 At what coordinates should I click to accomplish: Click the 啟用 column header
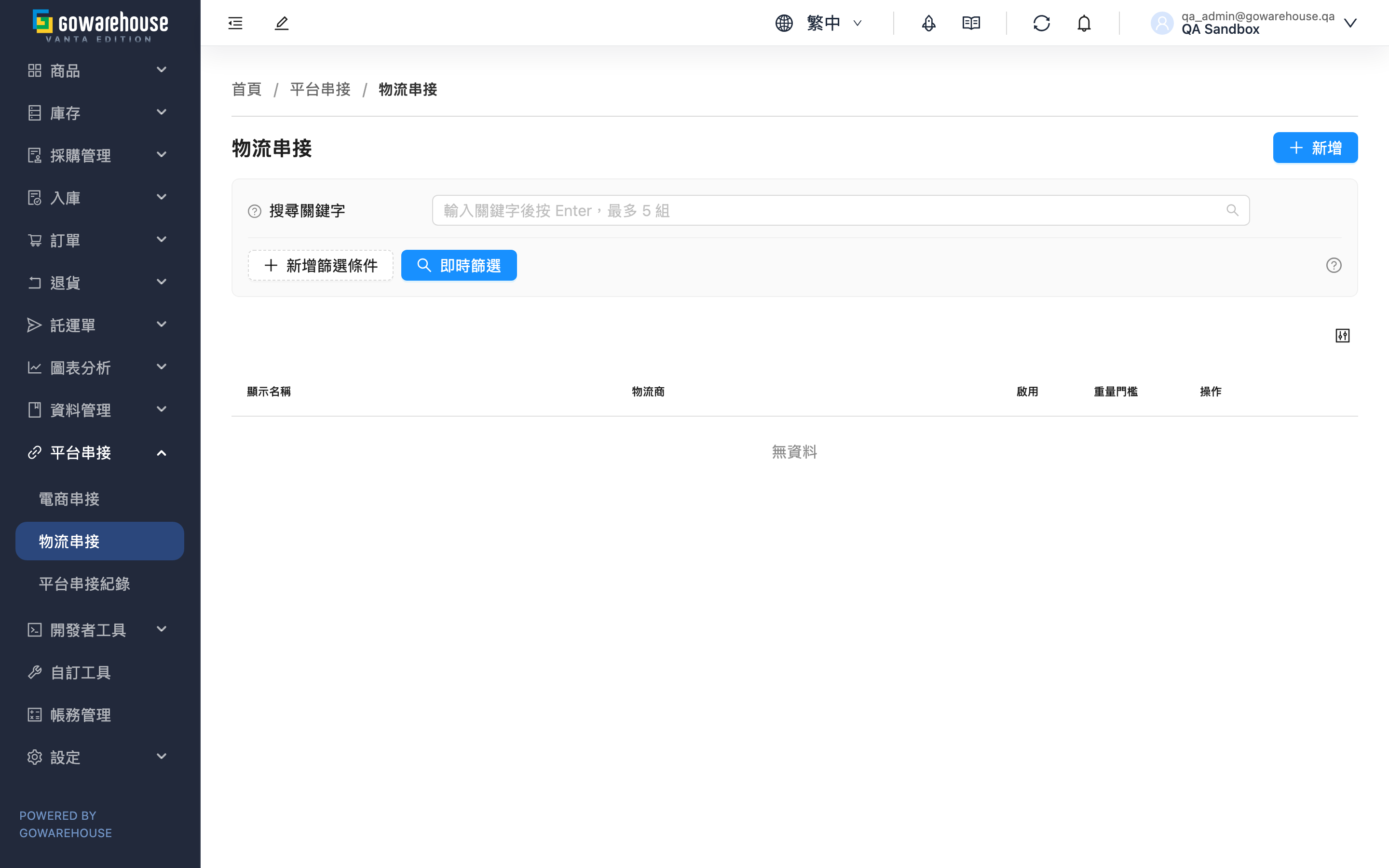click(1027, 392)
